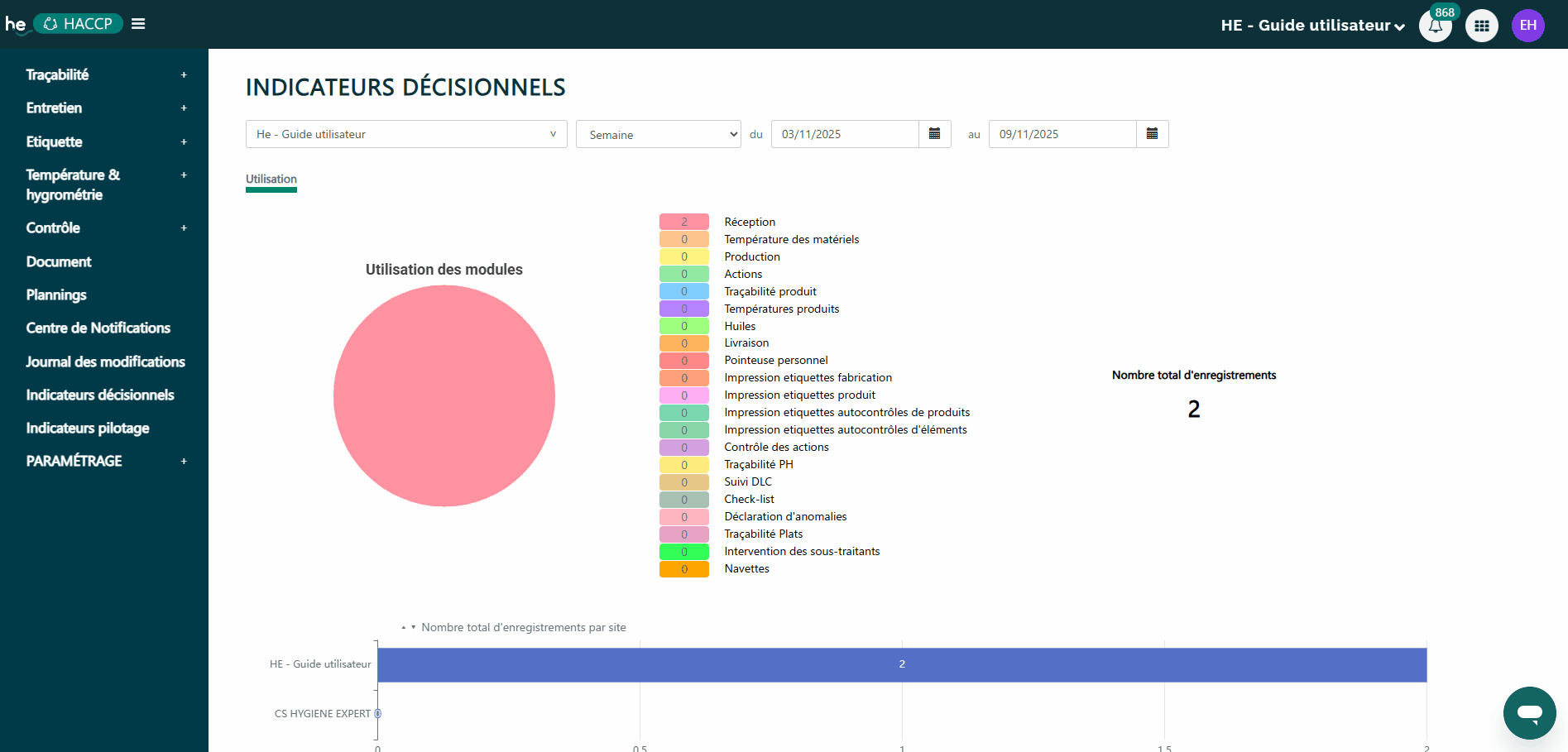
Task: Toggle the Navettes series in the legend
Action: click(683, 568)
